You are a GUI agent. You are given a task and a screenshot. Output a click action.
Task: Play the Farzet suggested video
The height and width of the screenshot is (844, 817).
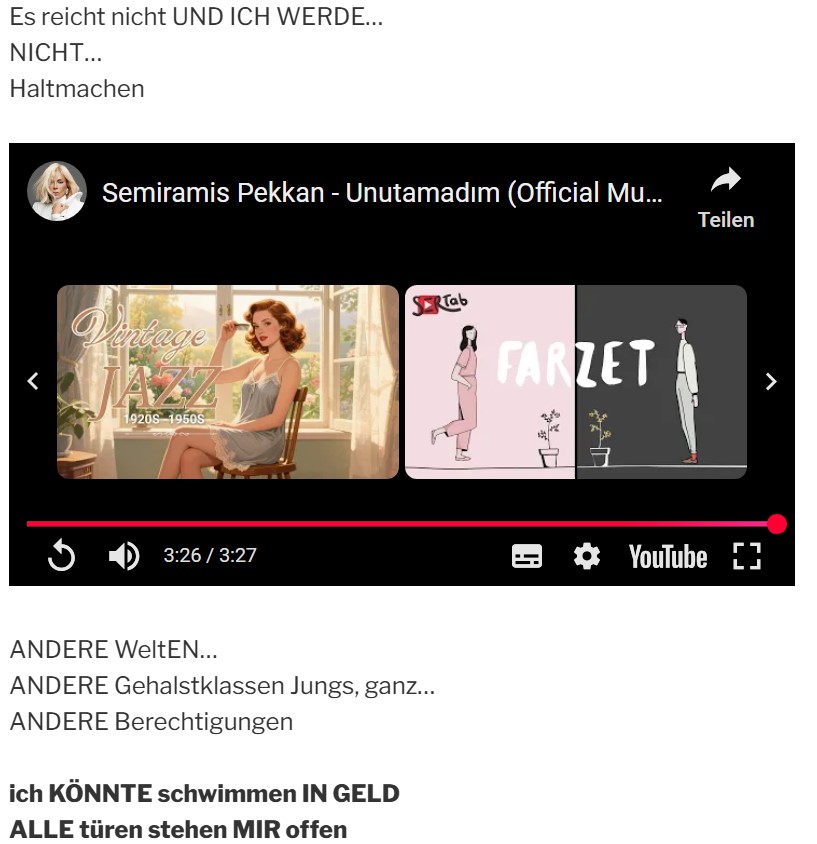(x=575, y=382)
